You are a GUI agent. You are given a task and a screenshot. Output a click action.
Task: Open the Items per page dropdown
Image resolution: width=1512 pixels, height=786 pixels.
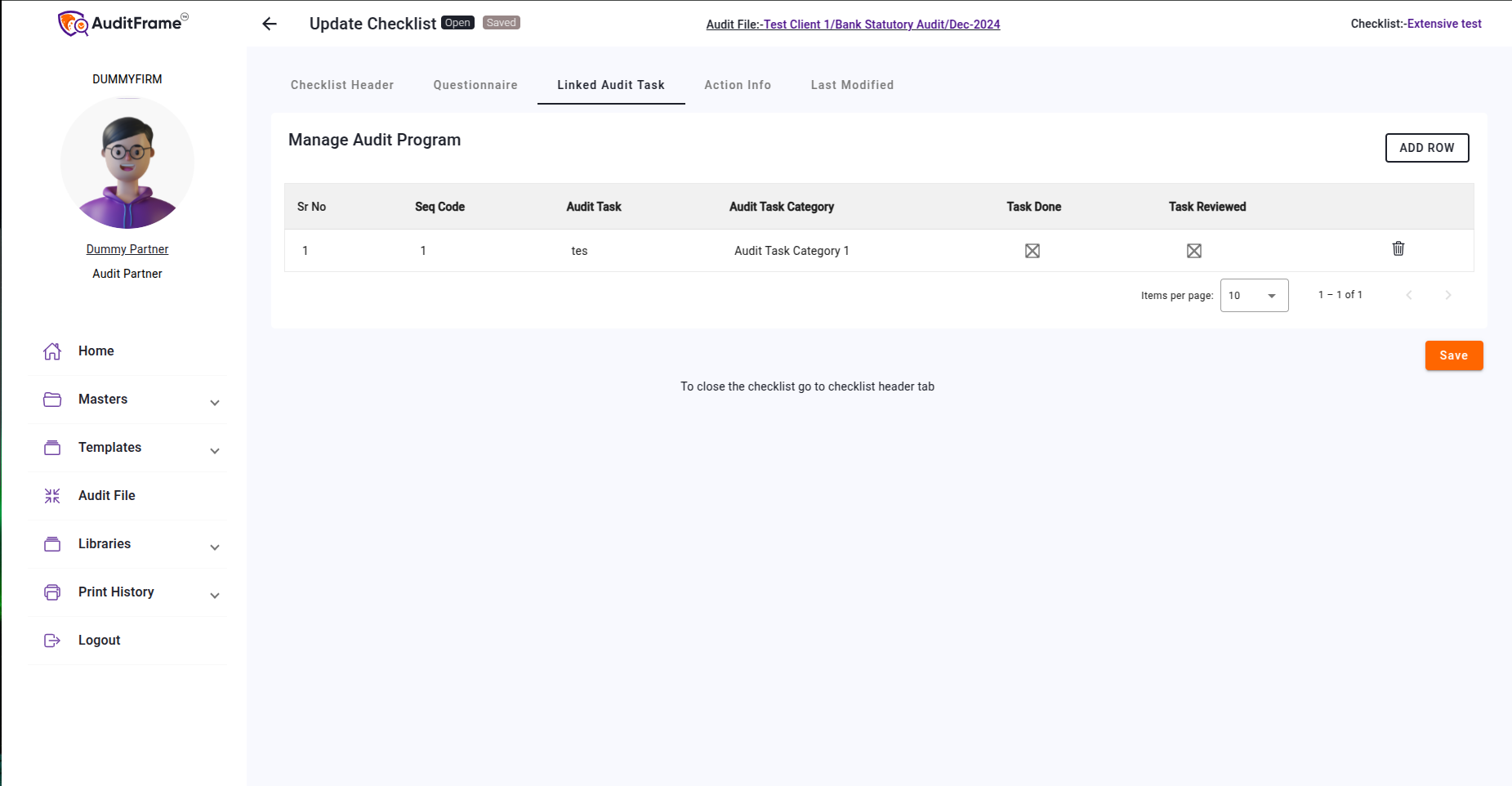[x=1254, y=295]
